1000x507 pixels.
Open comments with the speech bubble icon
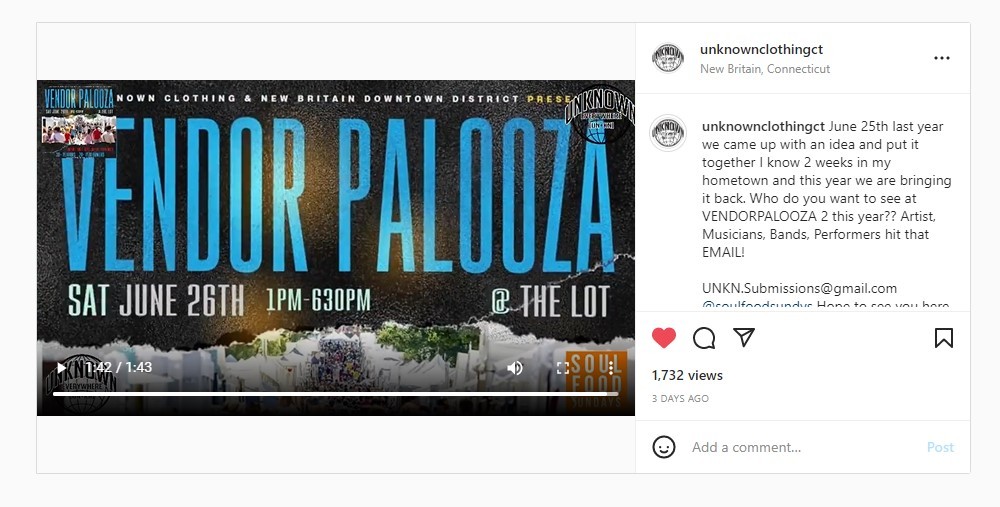[x=704, y=338]
